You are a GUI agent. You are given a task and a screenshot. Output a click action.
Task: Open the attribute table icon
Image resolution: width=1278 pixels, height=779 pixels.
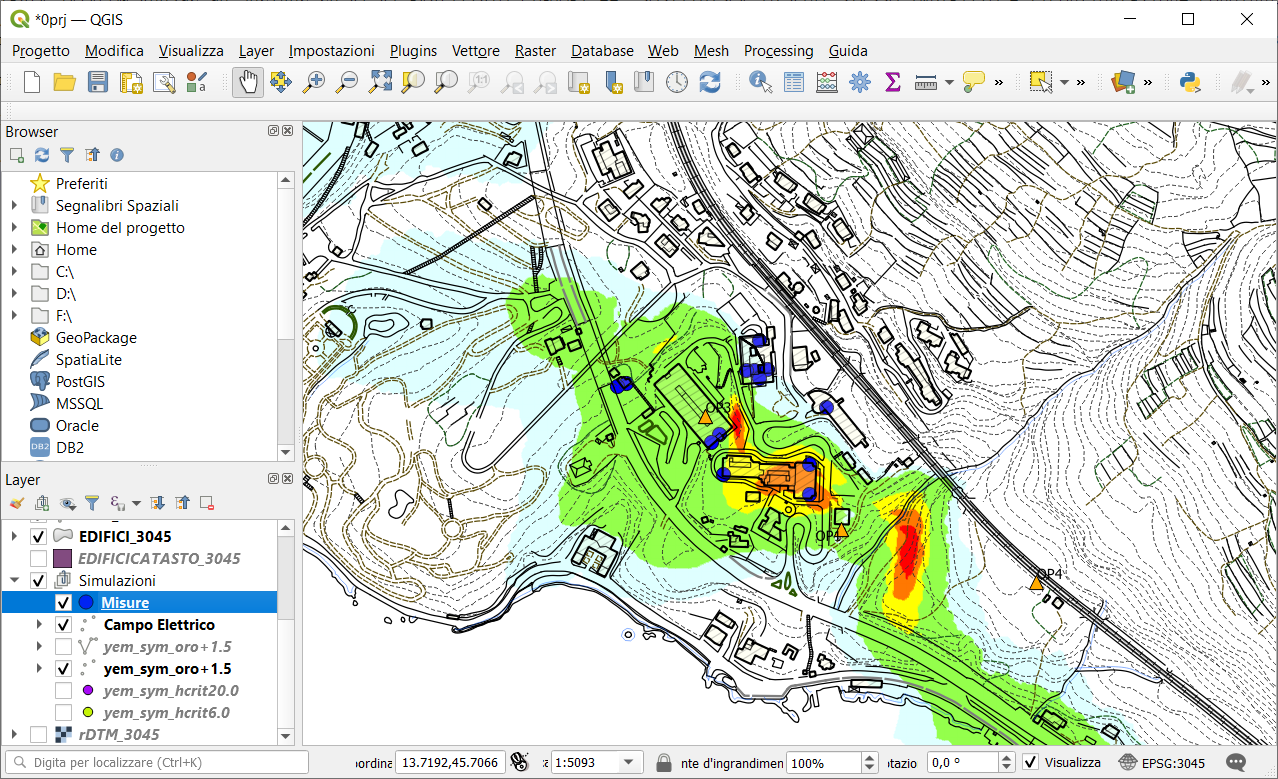click(x=794, y=82)
